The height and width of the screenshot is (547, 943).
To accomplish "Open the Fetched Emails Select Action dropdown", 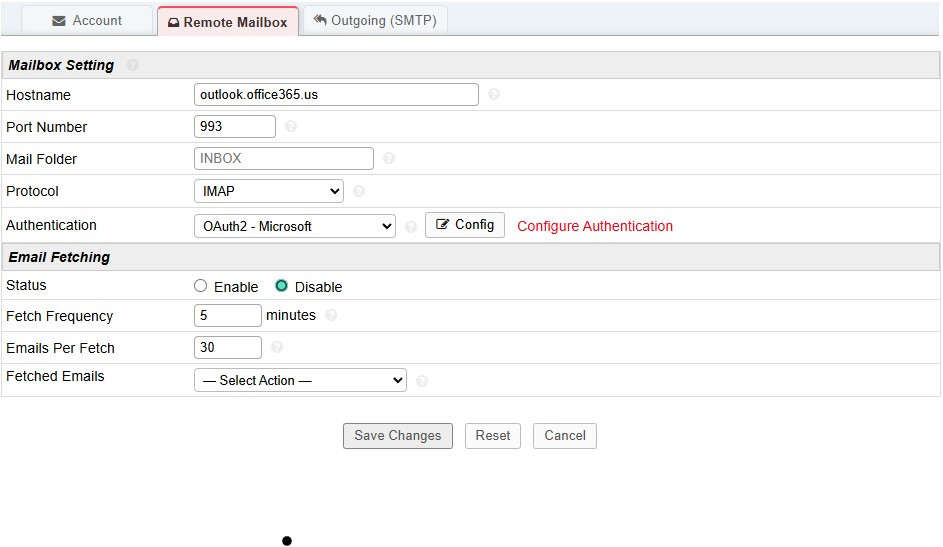I will (300, 380).
